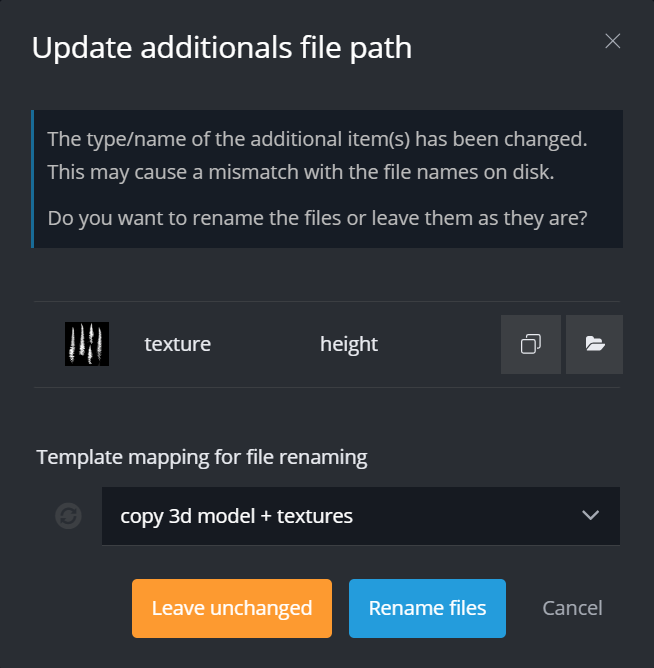This screenshot has width=654, height=668.
Task: Open the folder location icon button
Action: pos(595,344)
